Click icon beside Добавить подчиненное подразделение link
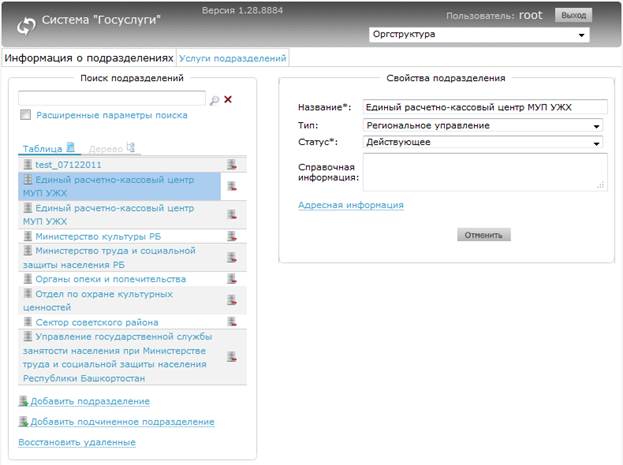623x465 pixels. click(23, 422)
